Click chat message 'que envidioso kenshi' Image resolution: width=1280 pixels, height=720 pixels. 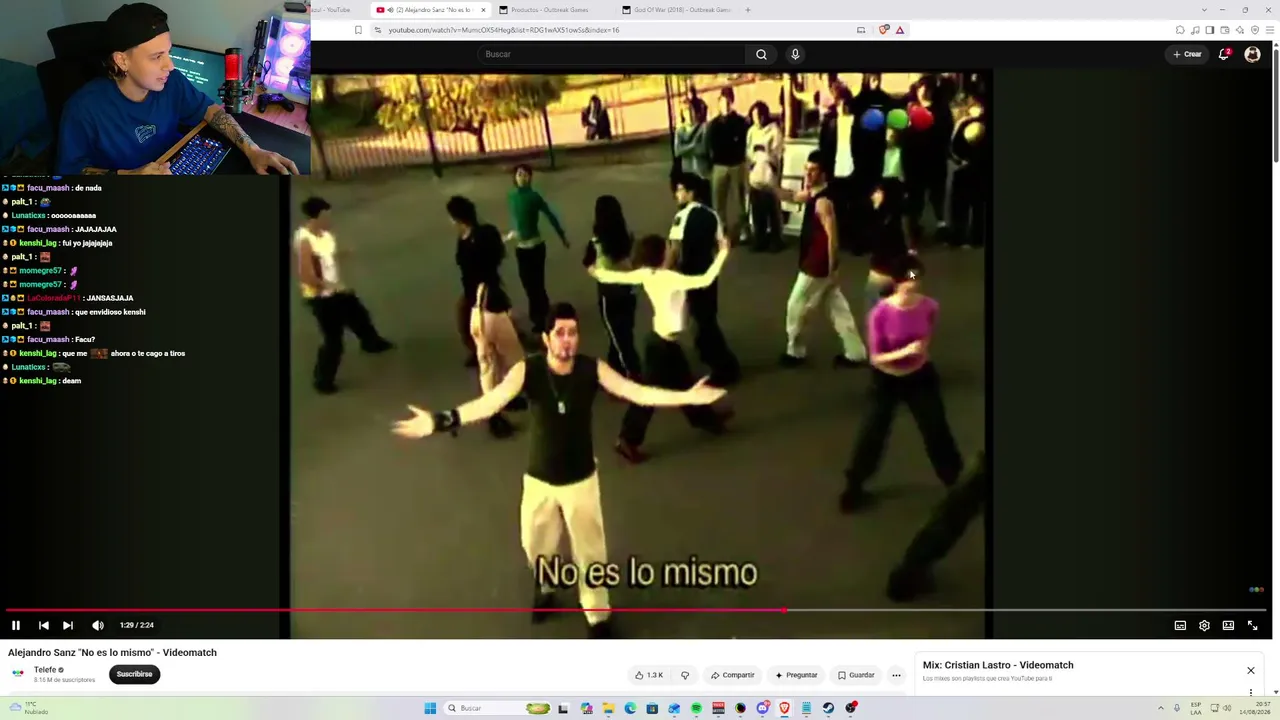pyautogui.click(x=109, y=312)
